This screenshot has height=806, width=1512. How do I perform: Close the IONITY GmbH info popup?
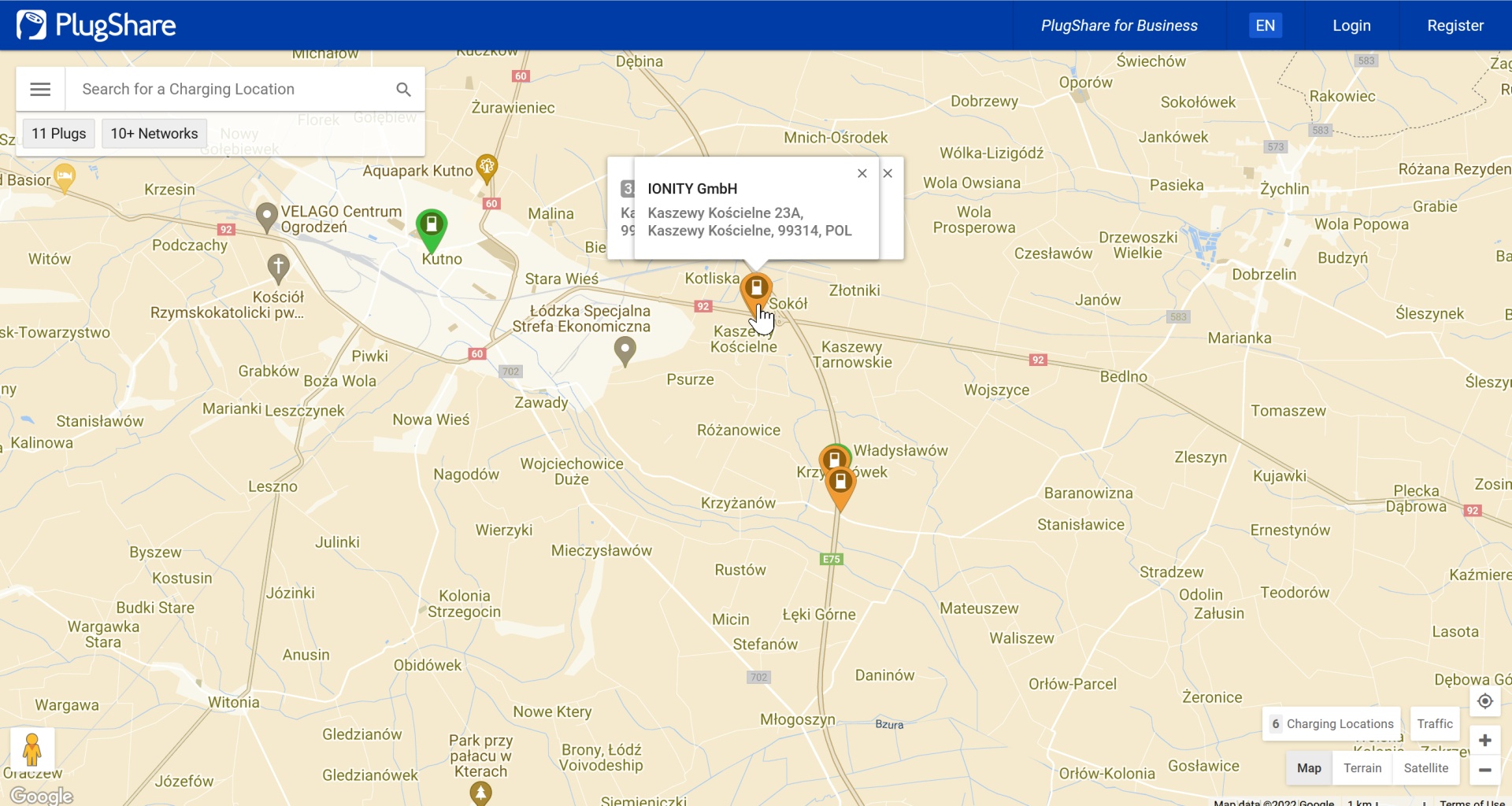click(x=862, y=173)
